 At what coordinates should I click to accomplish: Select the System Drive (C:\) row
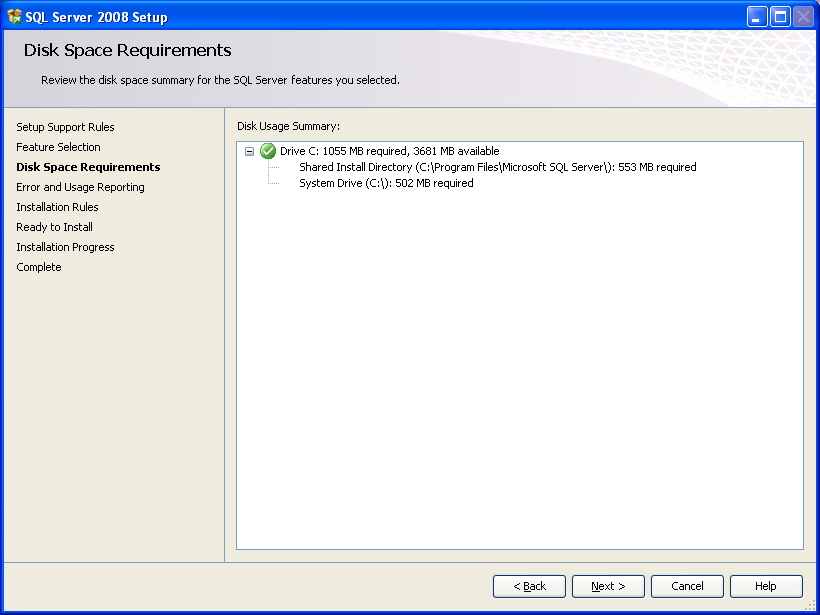(386, 183)
